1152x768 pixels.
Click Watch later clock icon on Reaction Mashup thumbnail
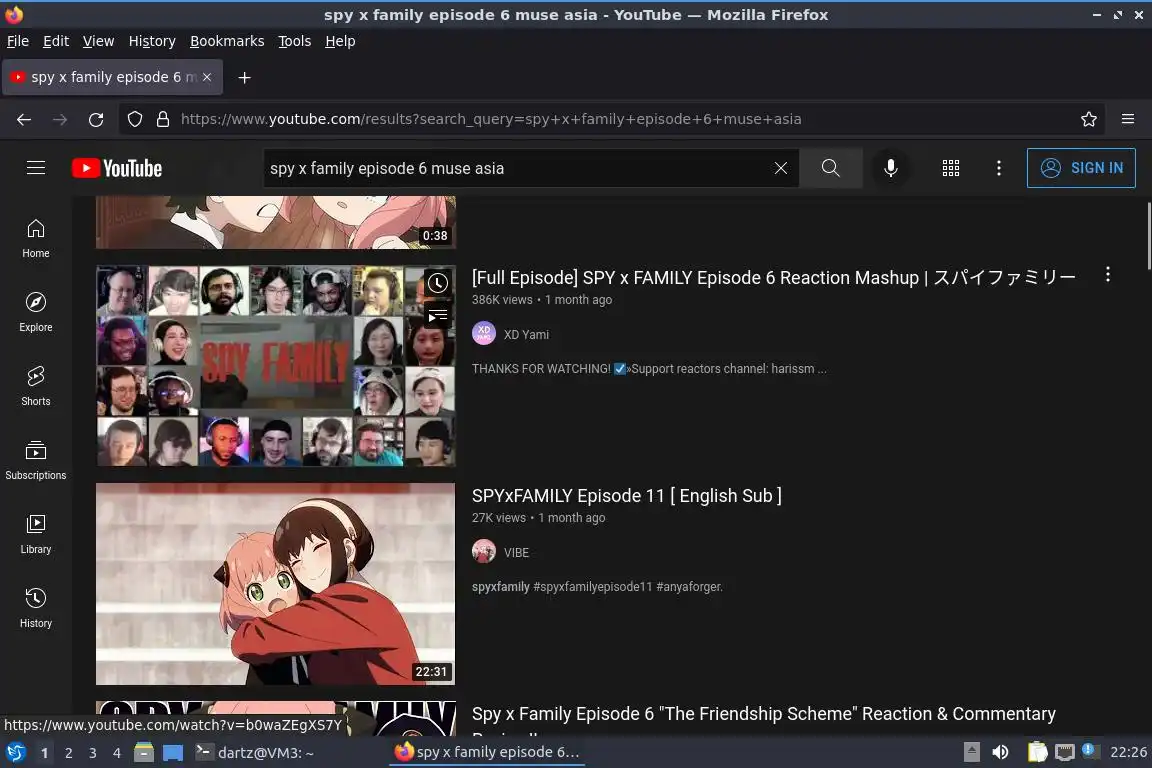click(x=438, y=283)
